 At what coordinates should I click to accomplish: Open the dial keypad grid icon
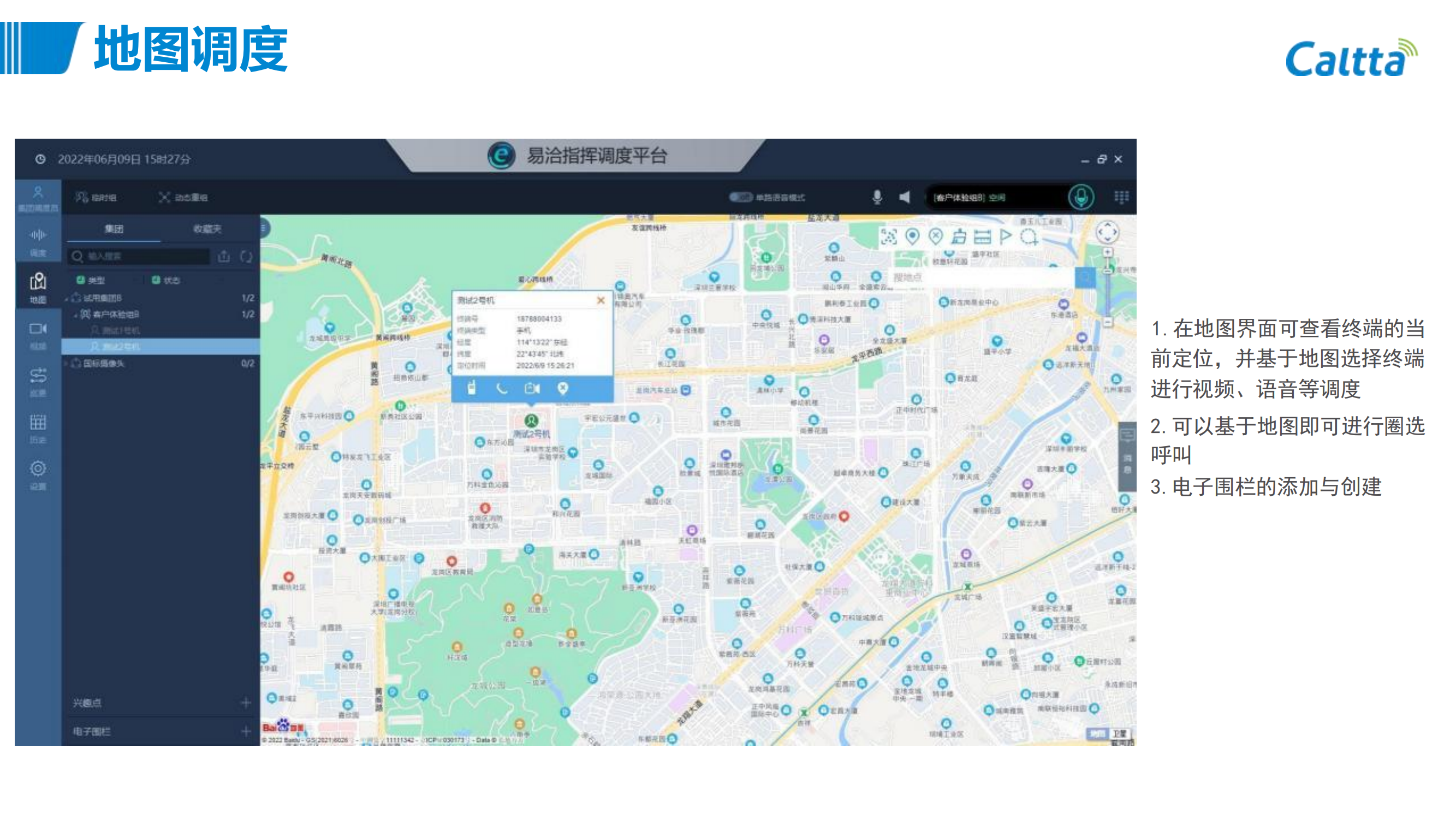pos(1121,197)
